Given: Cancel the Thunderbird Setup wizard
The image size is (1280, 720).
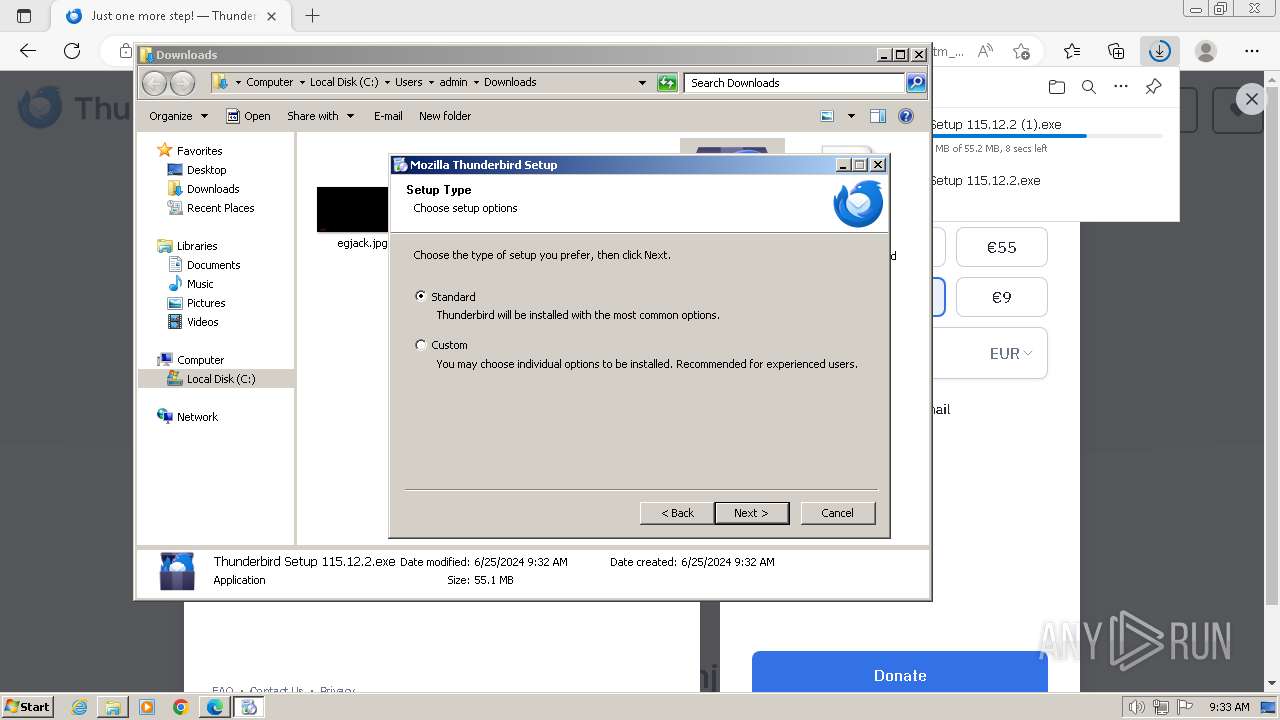Looking at the screenshot, I should click(838, 513).
